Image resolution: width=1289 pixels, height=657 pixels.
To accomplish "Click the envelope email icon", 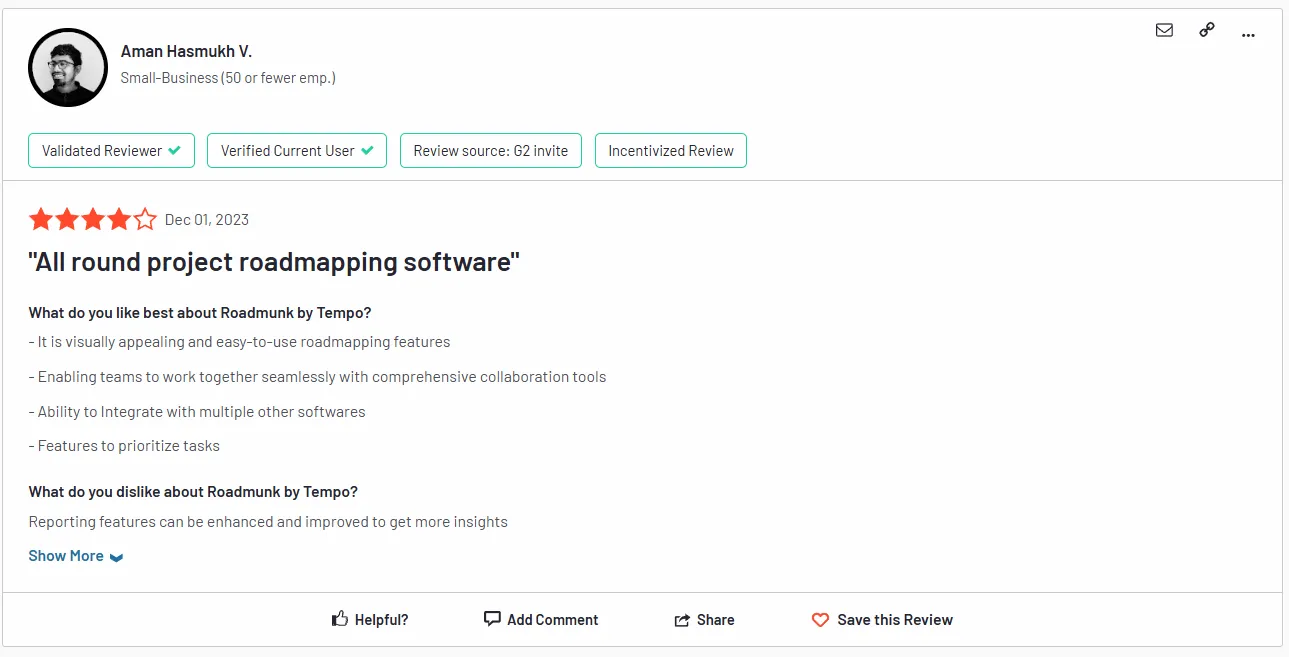I will click(x=1164, y=30).
